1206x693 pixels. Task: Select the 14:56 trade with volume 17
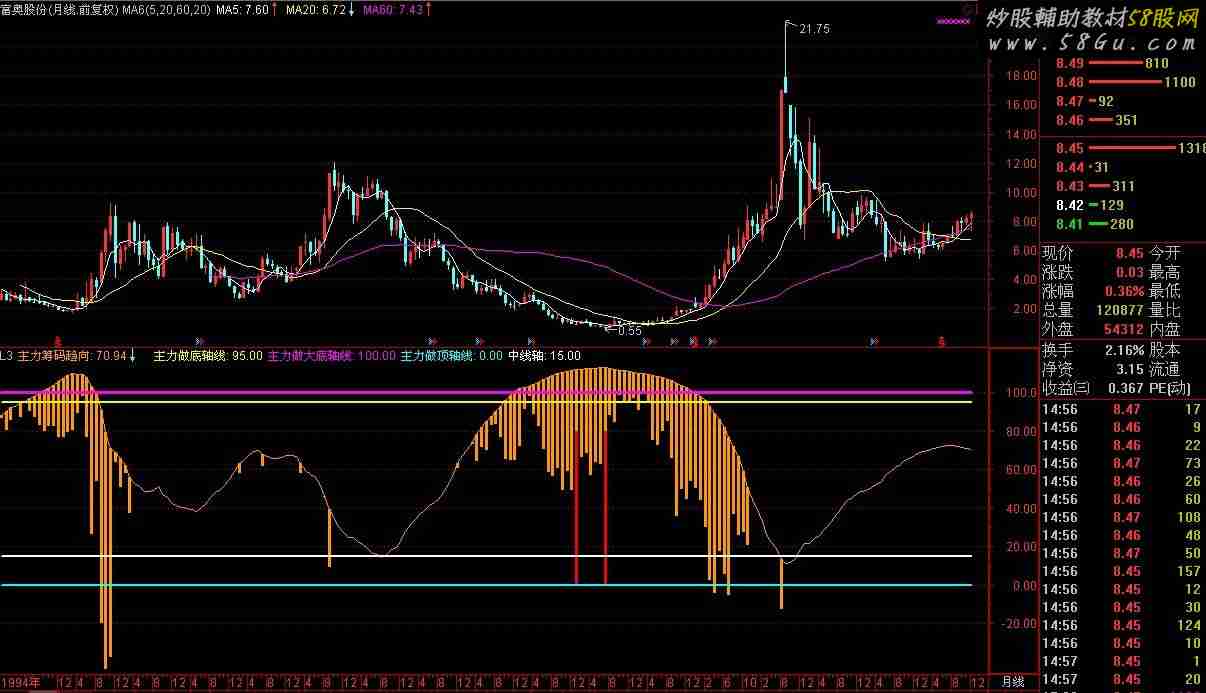tap(1121, 409)
